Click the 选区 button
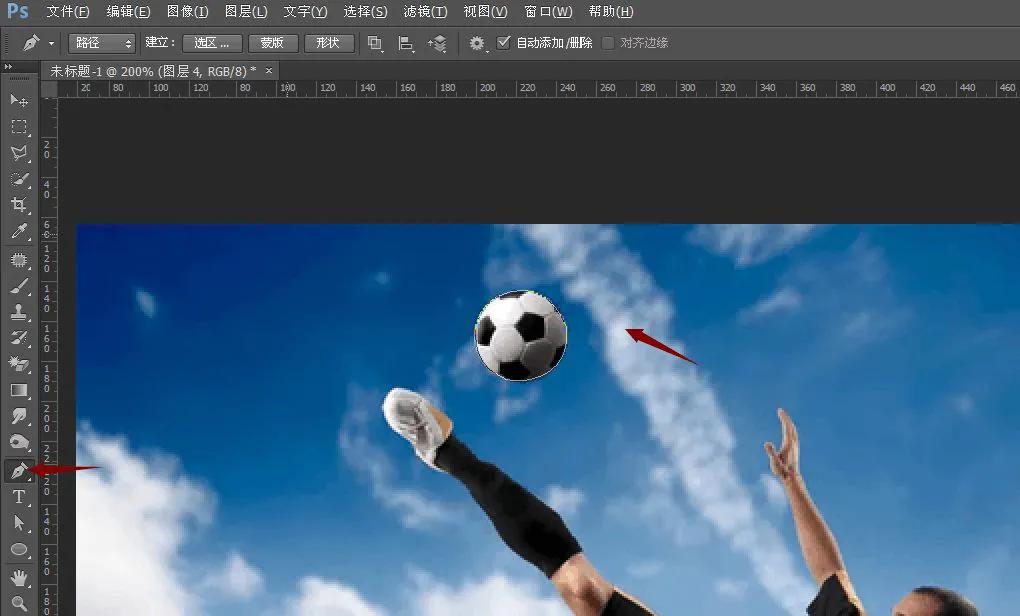 pos(211,43)
